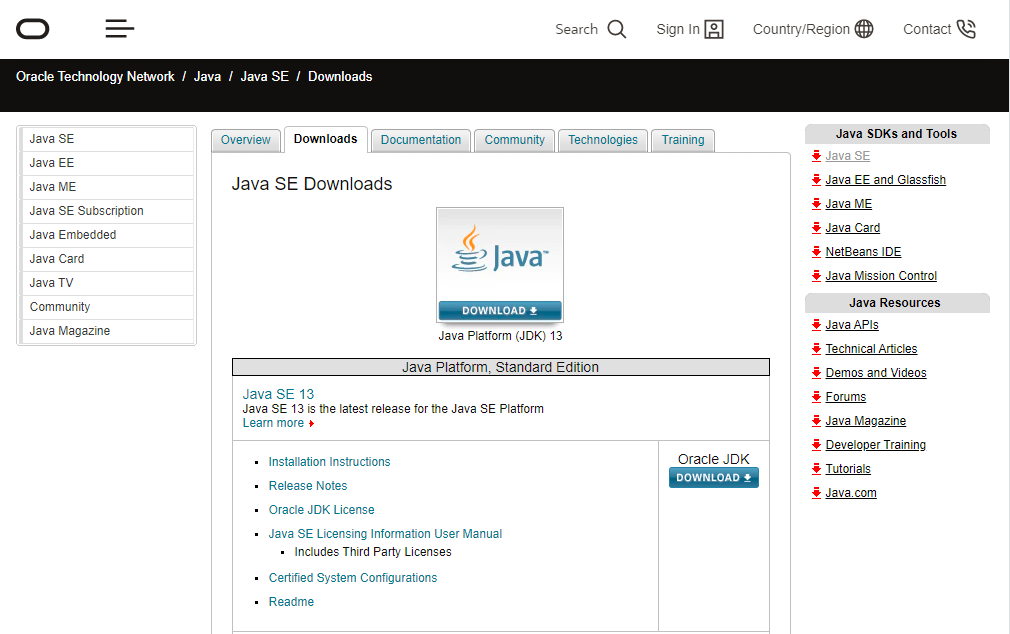Open the Documentation tab

[421, 140]
